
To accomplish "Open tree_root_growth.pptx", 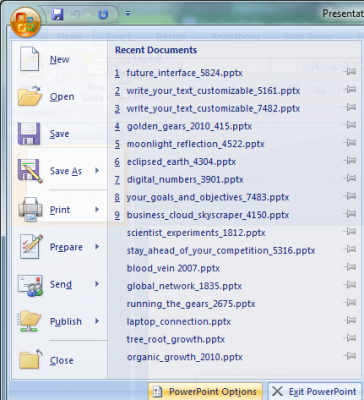I will (x=176, y=339).
